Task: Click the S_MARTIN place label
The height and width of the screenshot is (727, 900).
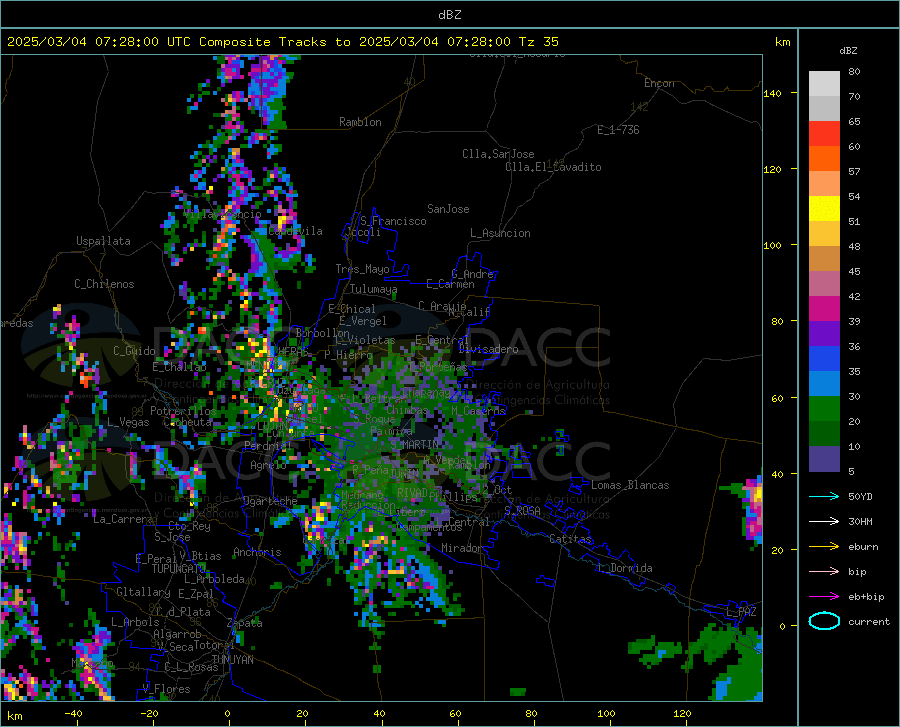Action: click(x=414, y=445)
